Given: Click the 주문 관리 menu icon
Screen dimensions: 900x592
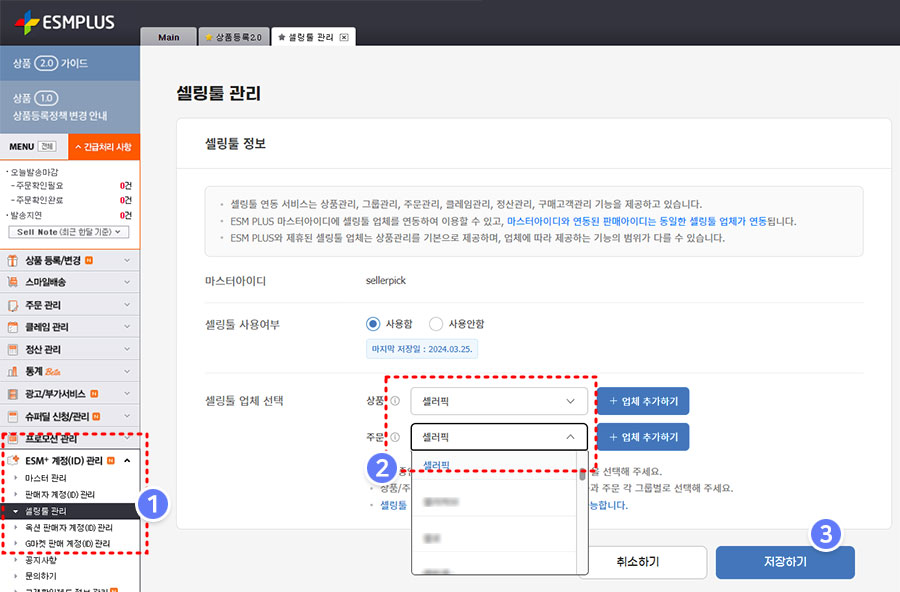Looking at the screenshot, I should 13,305.
